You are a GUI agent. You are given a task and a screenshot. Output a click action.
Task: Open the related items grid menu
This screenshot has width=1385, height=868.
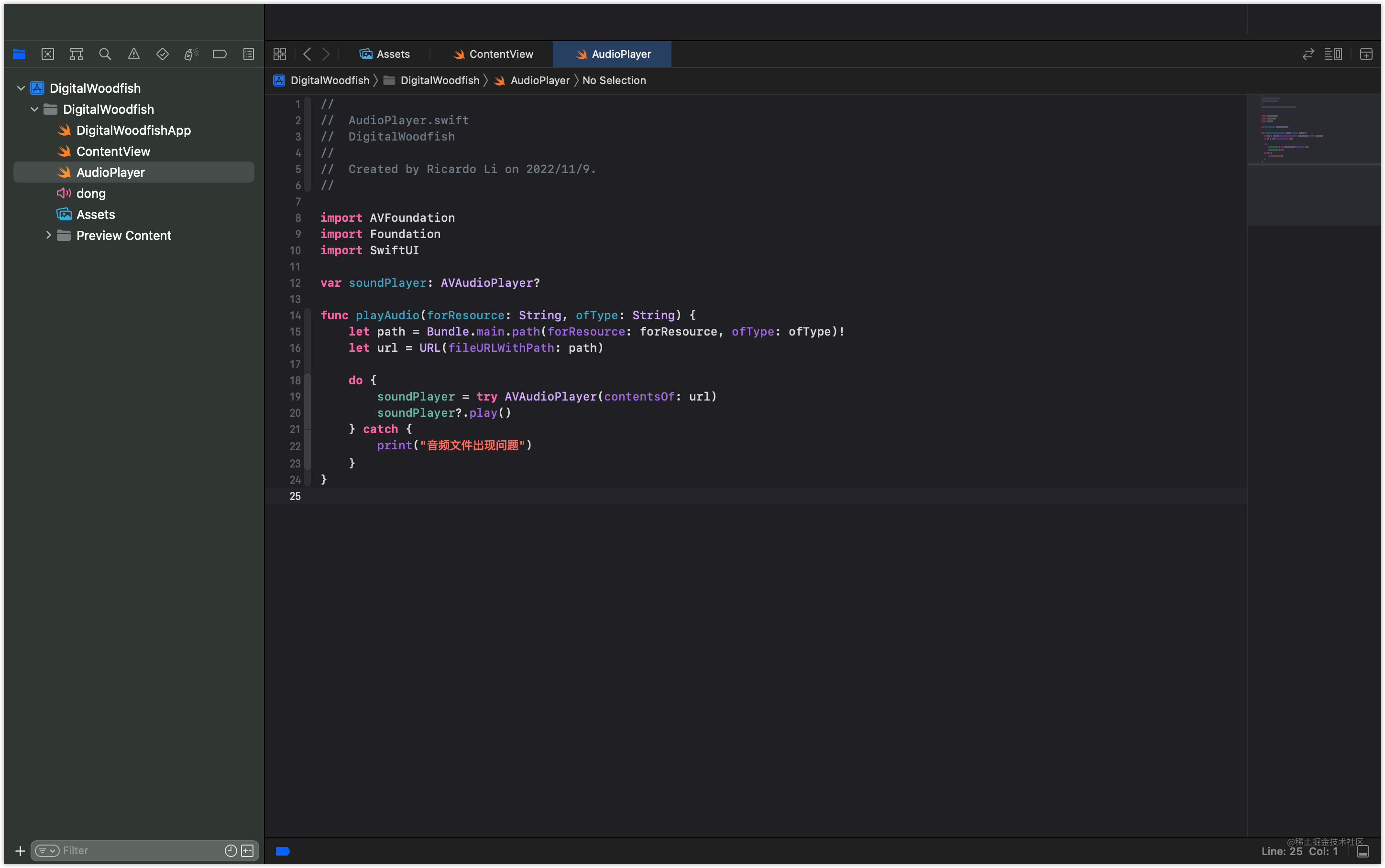pyautogui.click(x=280, y=54)
